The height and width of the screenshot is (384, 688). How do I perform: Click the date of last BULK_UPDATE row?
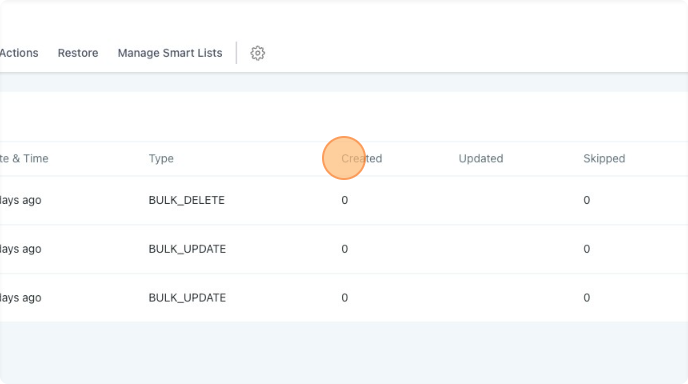click(21, 298)
